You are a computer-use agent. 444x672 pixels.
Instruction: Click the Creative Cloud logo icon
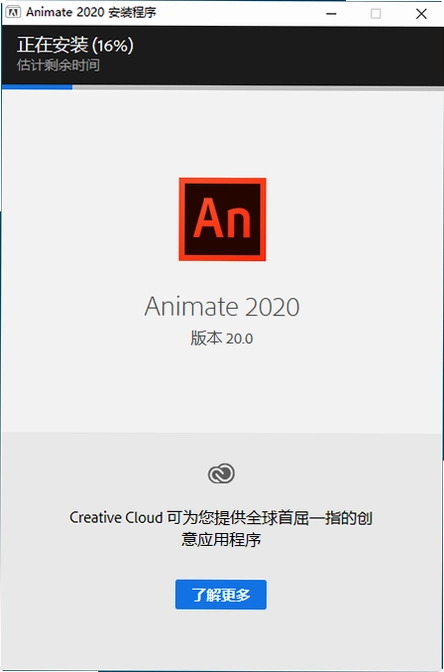point(221,474)
